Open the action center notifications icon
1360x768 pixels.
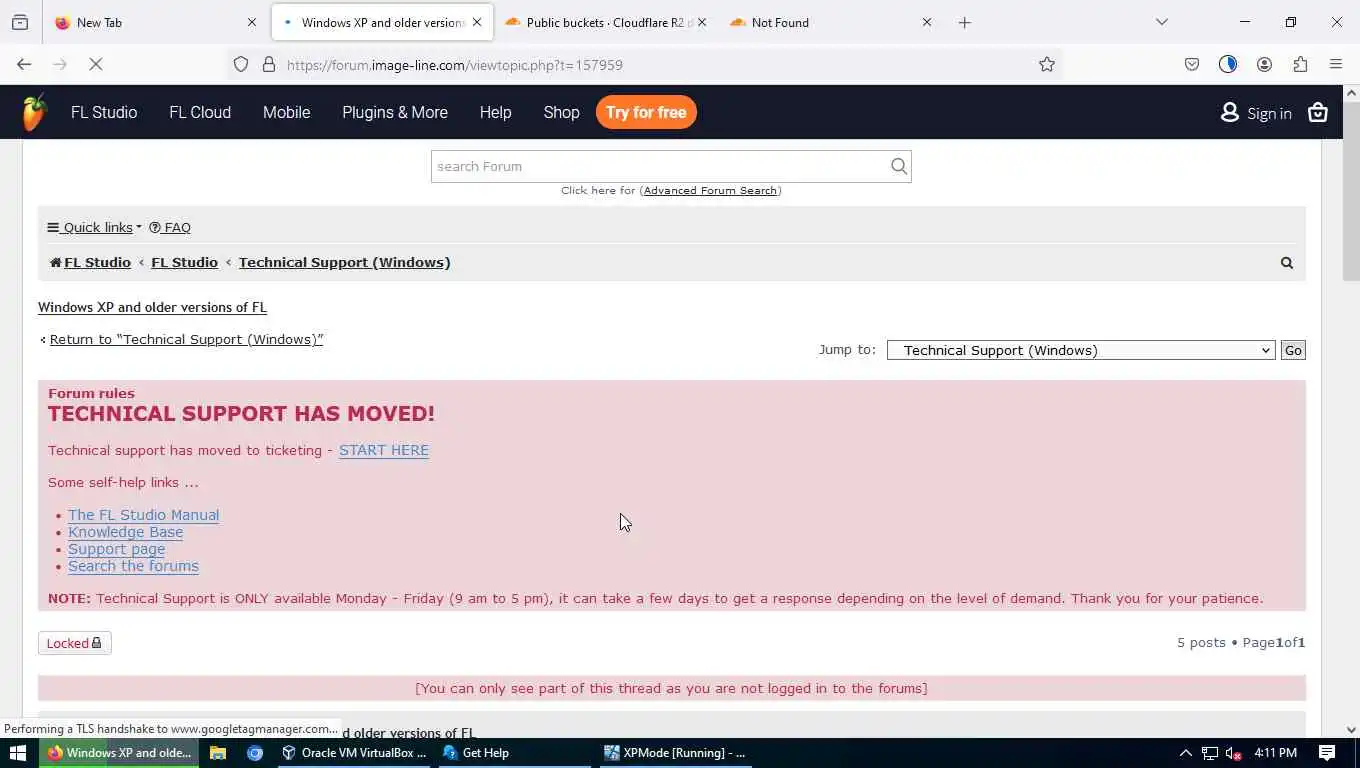tap(1328, 753)
